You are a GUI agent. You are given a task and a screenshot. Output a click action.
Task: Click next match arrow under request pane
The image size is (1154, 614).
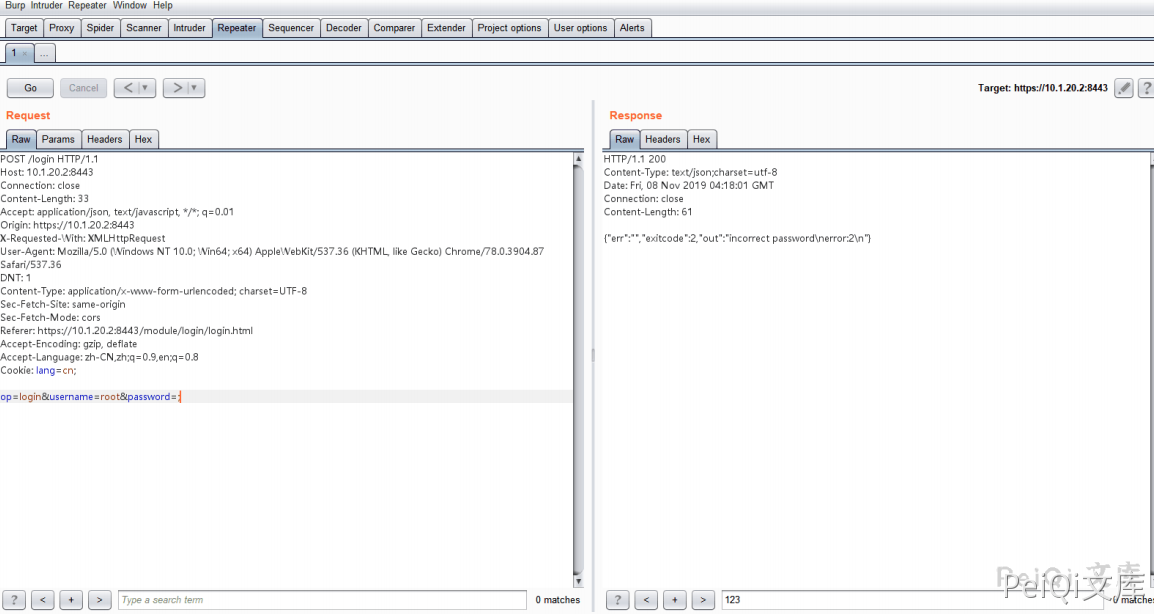(x=99, y=600)
